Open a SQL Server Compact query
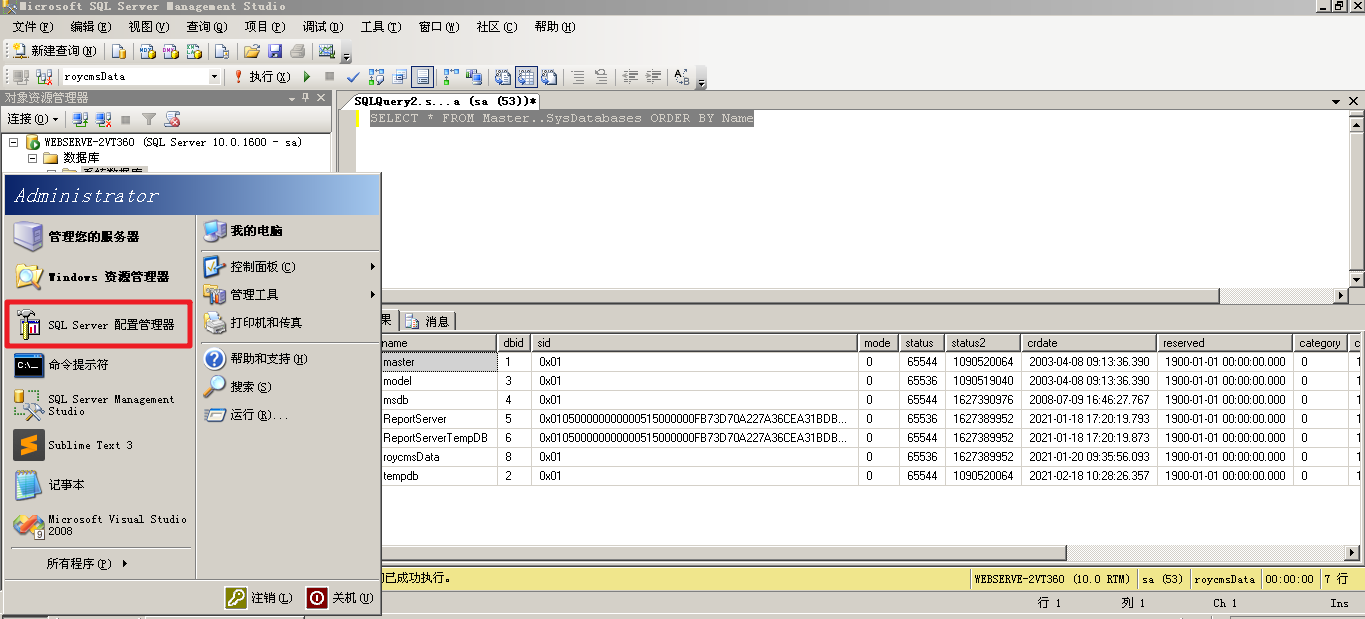This screenshot has height=619, width=1365. click(222, 51)
